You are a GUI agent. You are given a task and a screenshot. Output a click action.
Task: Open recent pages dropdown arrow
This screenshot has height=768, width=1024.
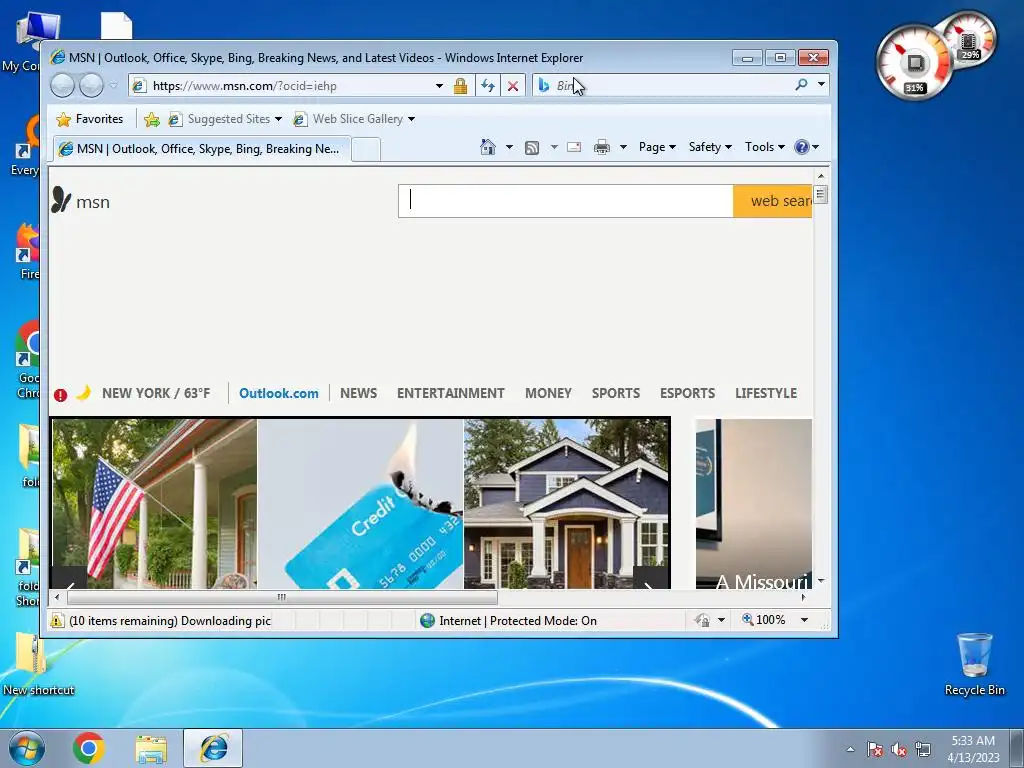point(114,86)
